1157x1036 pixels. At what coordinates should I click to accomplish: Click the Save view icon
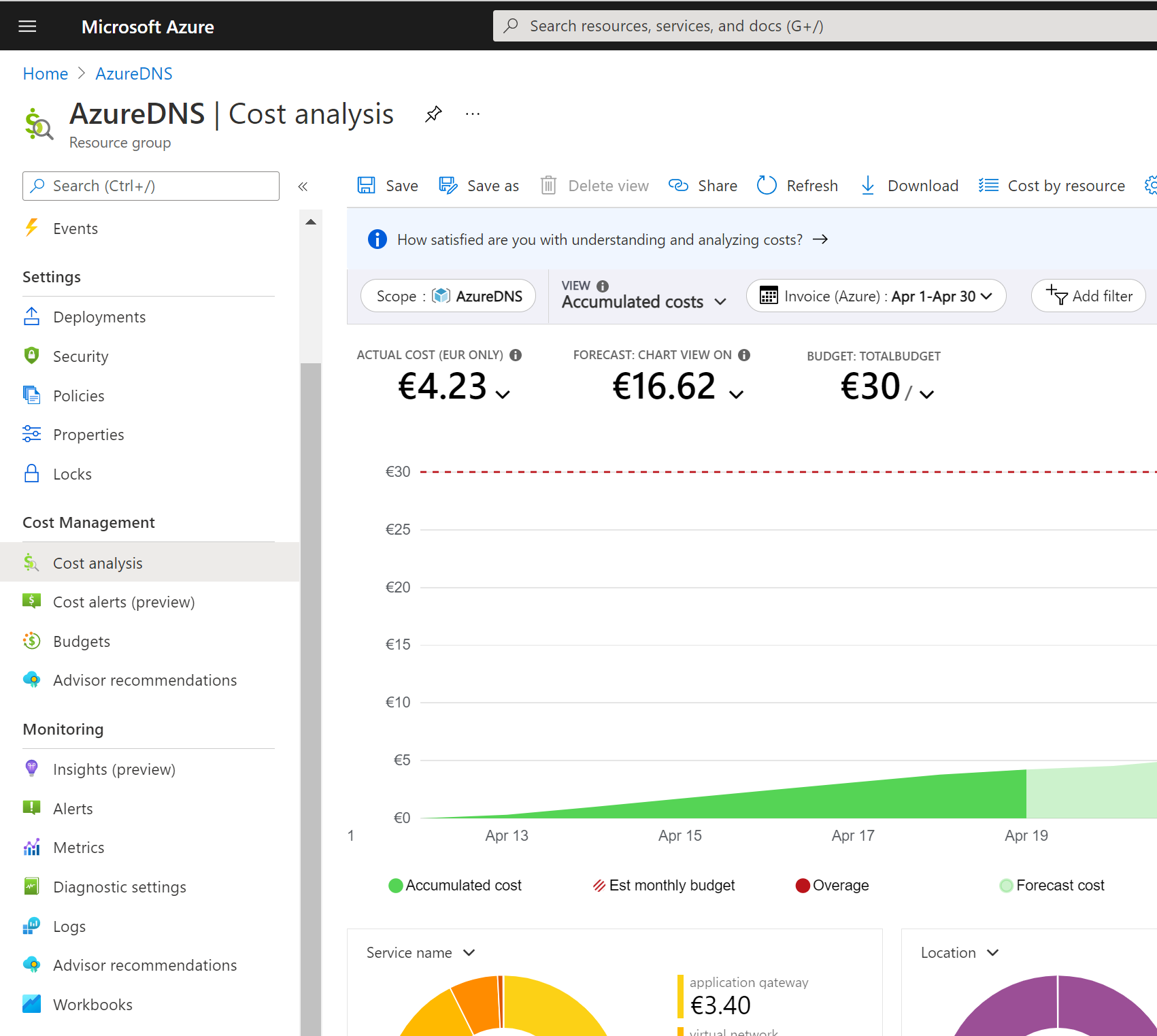click(367, 186)
